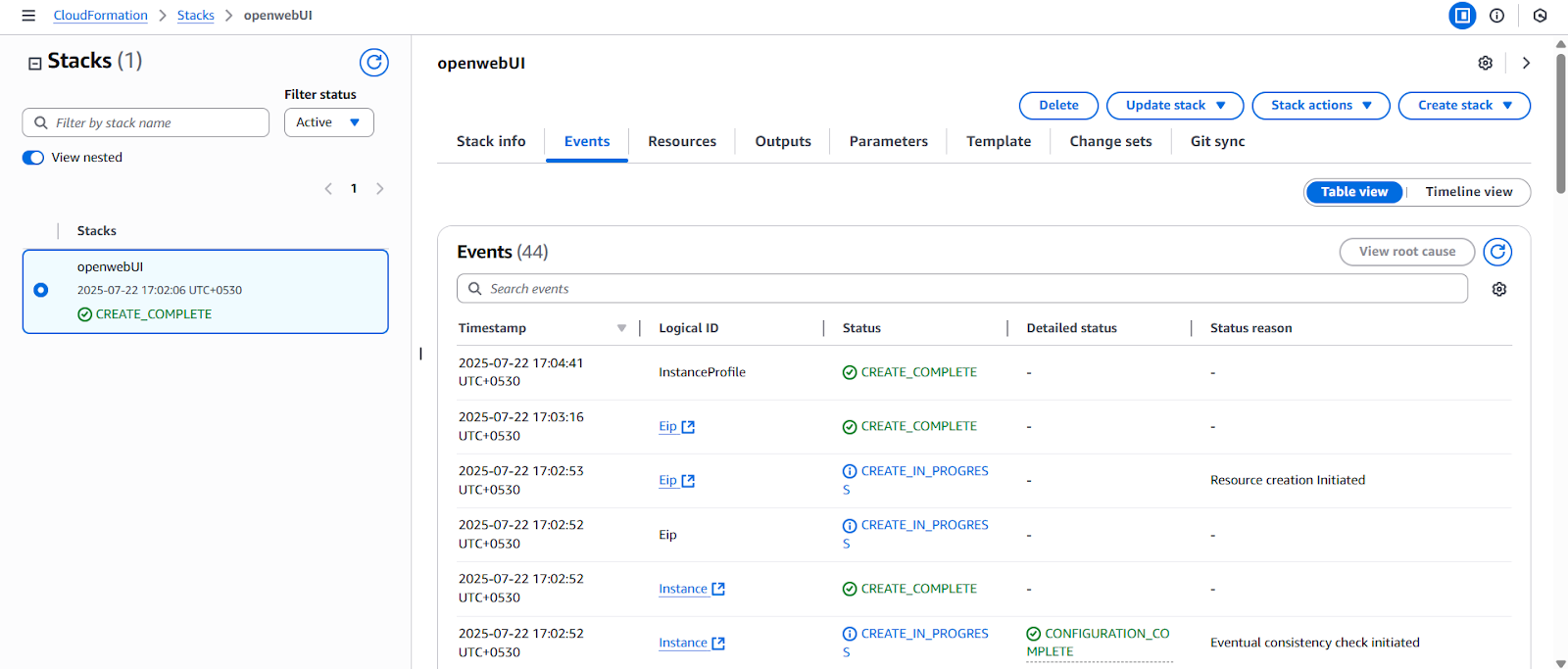Open external link icon of Instance Eventual consistency row
Screen dimensions: 1568x669
pyautogui.click(x=718, y=644)
